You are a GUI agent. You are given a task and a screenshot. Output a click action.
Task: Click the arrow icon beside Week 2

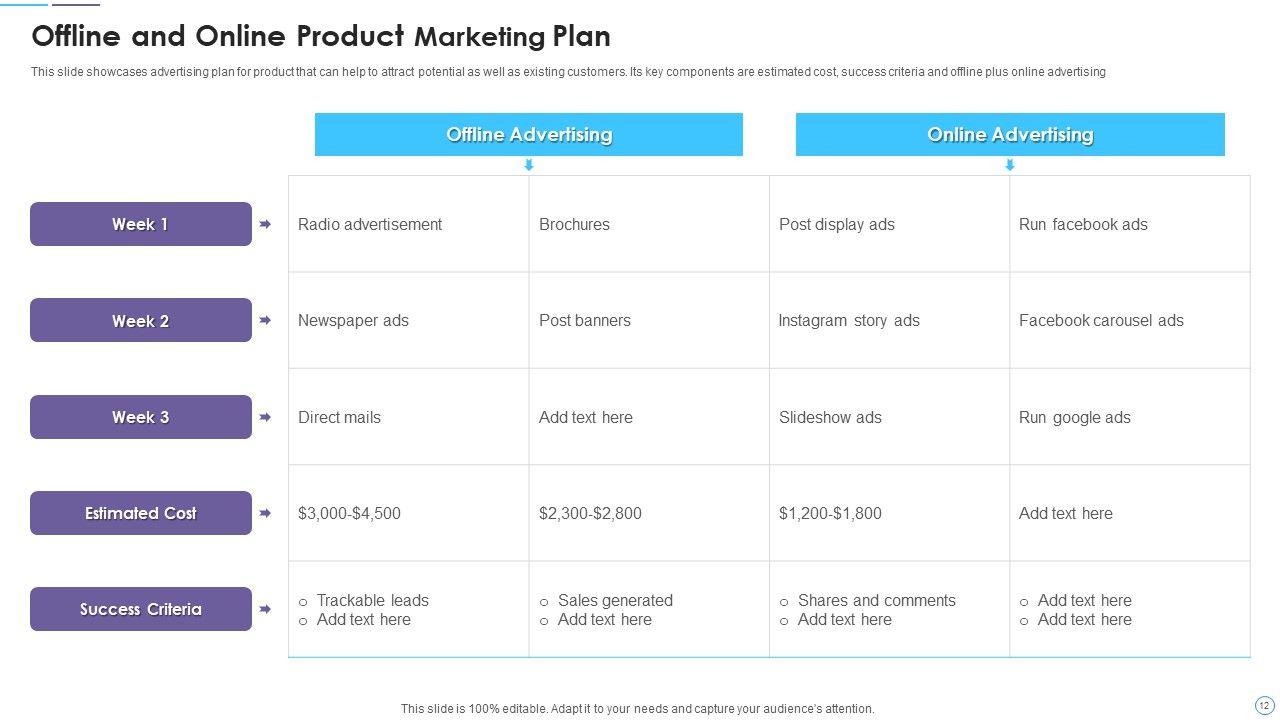pos(265,320)
